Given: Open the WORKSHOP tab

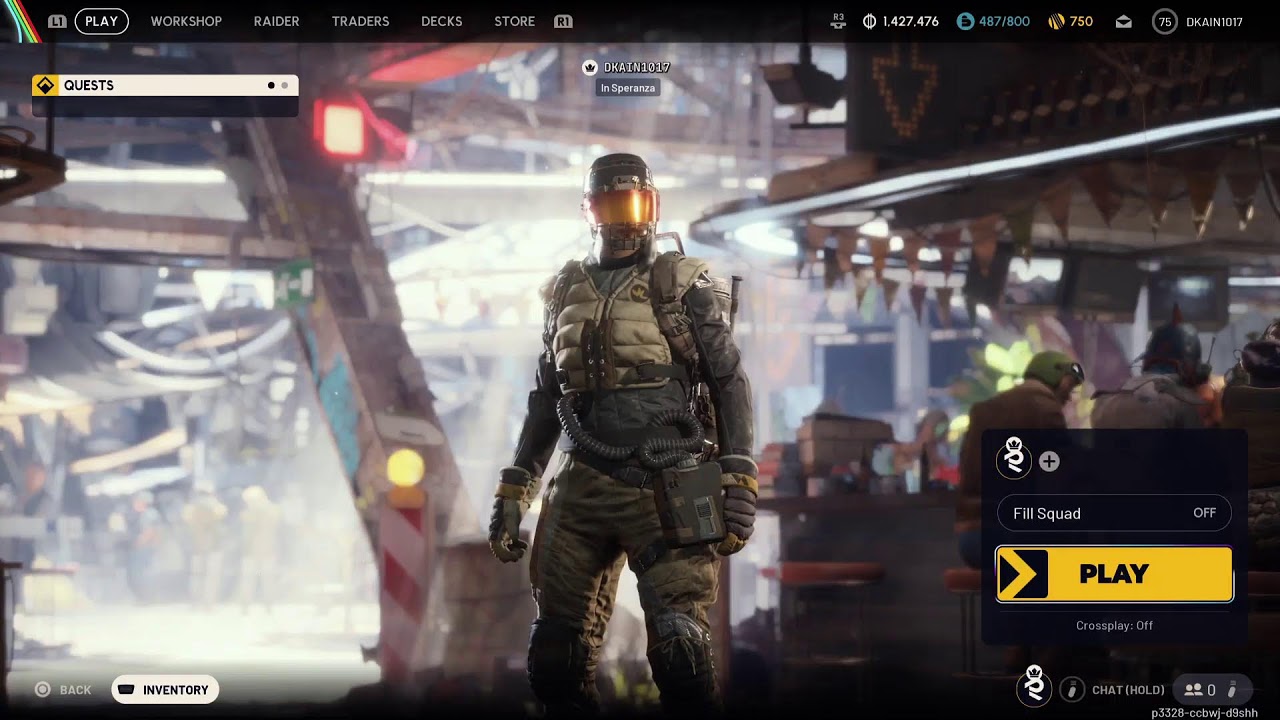Looking at the screenshot, I should (186, 21).
